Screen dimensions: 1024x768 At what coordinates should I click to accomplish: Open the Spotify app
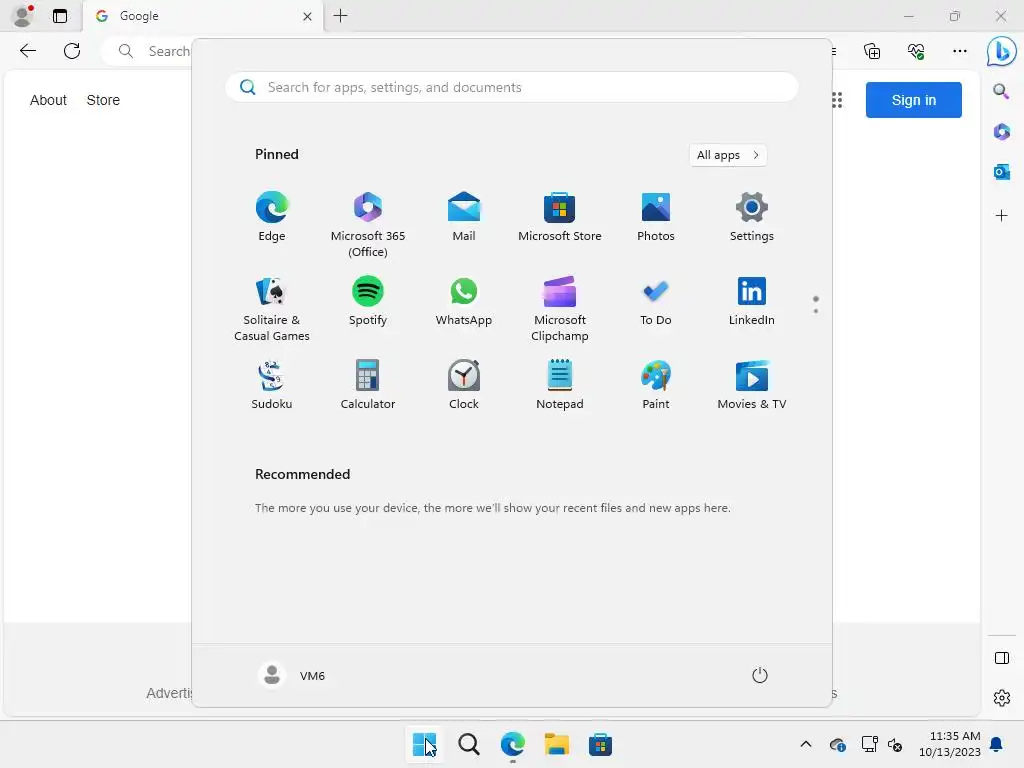coord(368,301)
